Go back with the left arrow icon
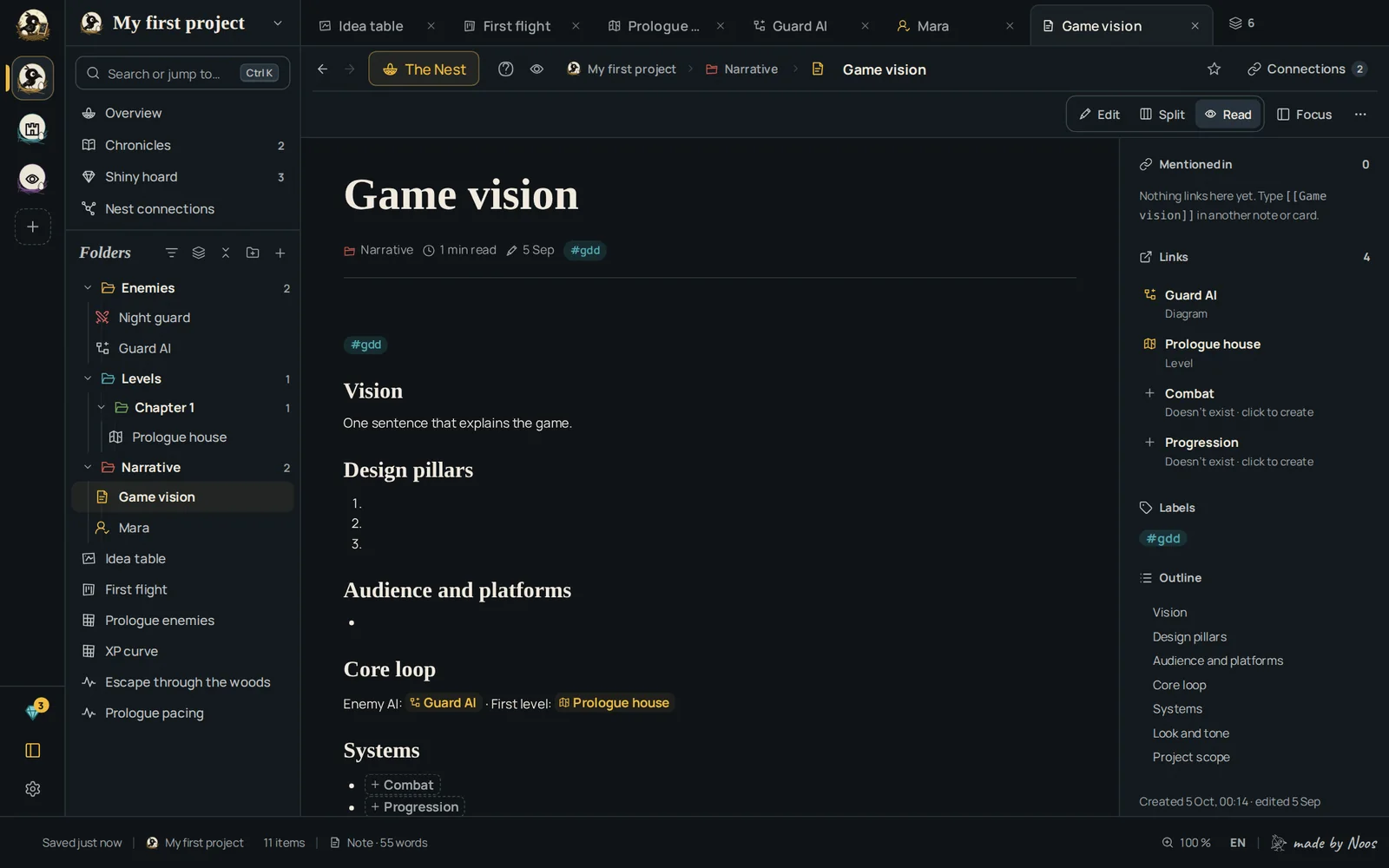The height and width of the screenshot is (868, 1389). pyautogui.click(x=322, y=69)
